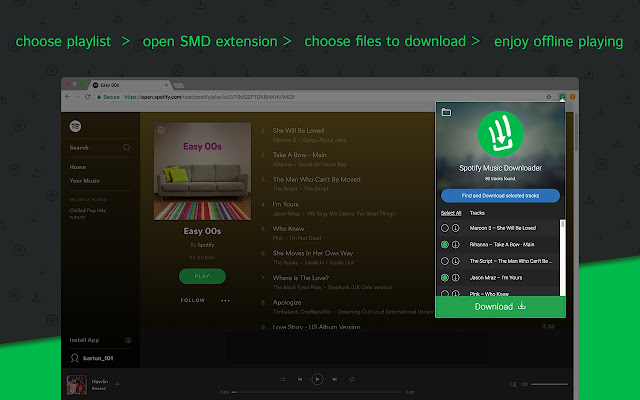Open the barton_101 user profile
The height and width of the screenshot is (400, 640).
coord(92,358)
